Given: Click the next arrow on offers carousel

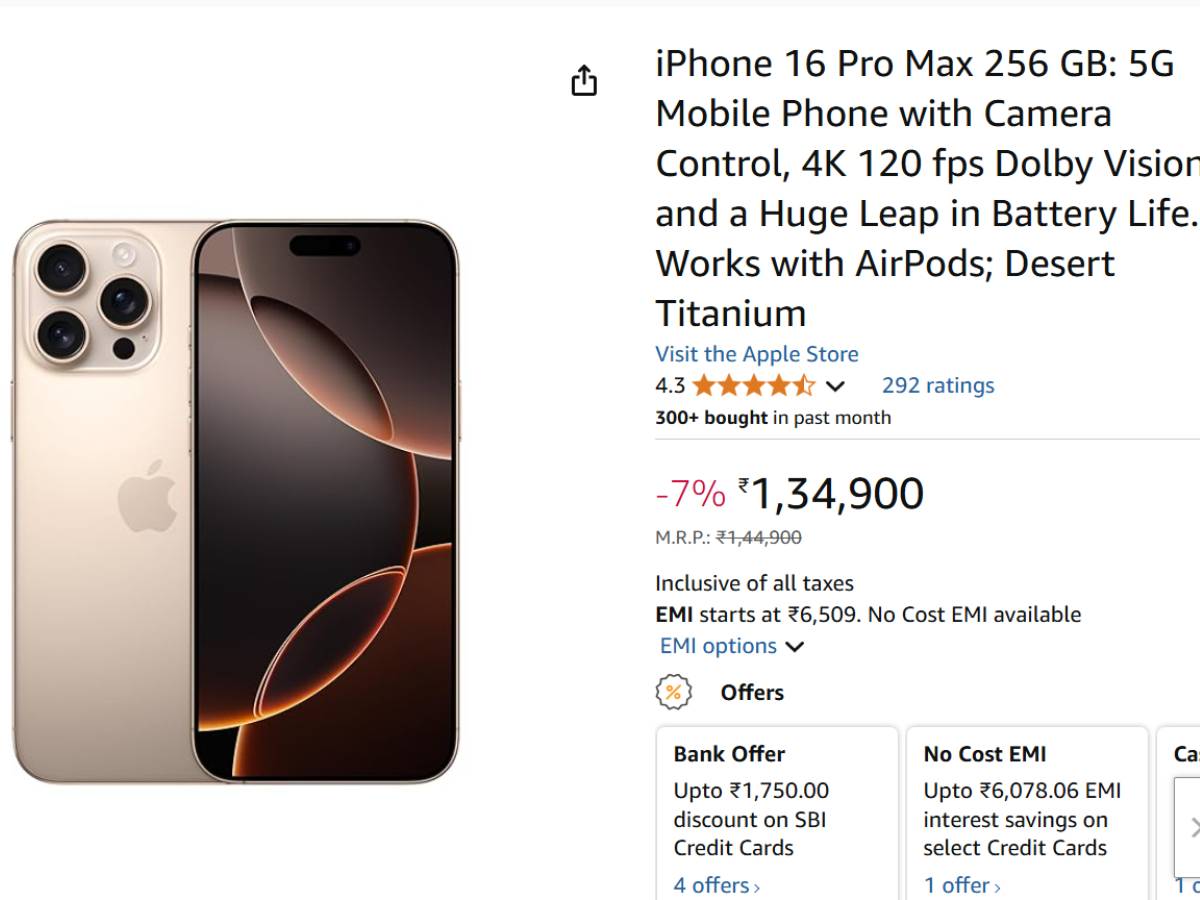Looking at the screenshot, I should coord(1192,827).
